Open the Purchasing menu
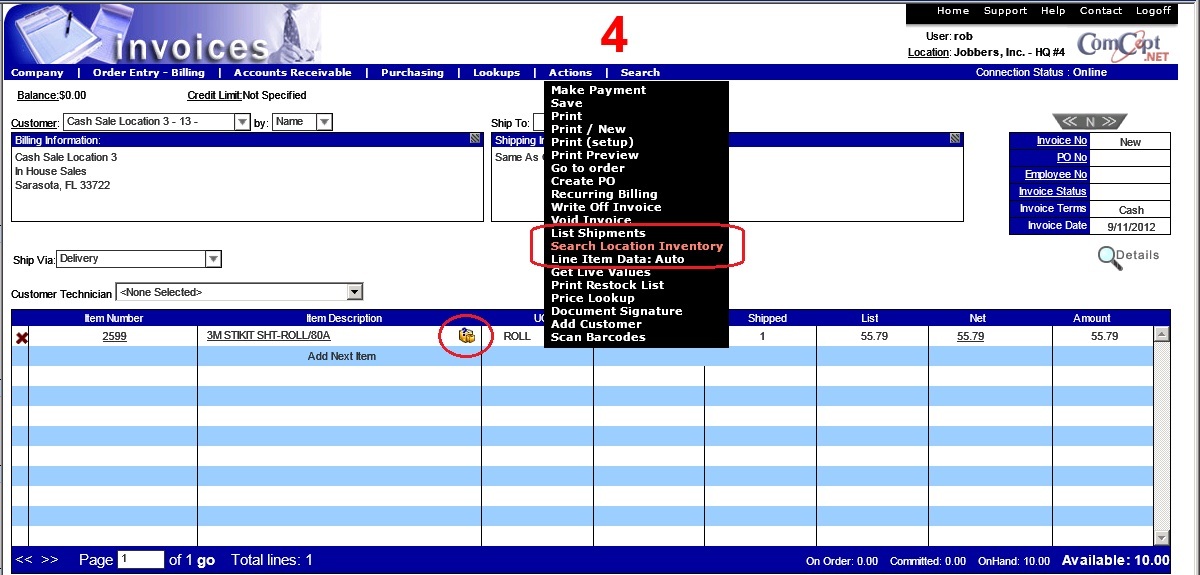The width and height of the screenshot is (1200, 575). tap(411, 73)
